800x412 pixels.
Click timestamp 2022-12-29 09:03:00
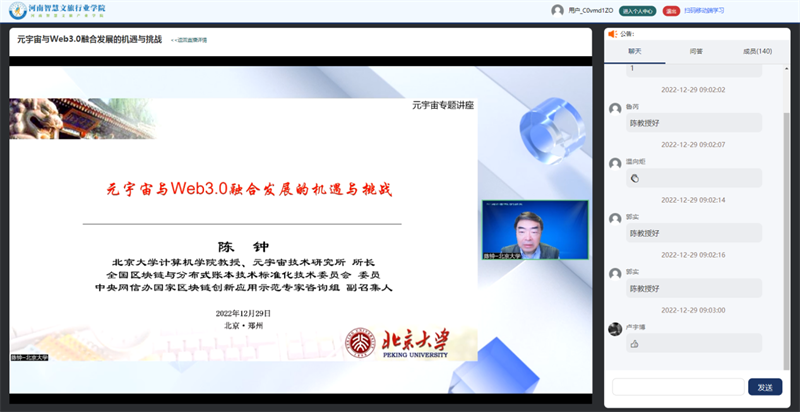coord(693,310)
